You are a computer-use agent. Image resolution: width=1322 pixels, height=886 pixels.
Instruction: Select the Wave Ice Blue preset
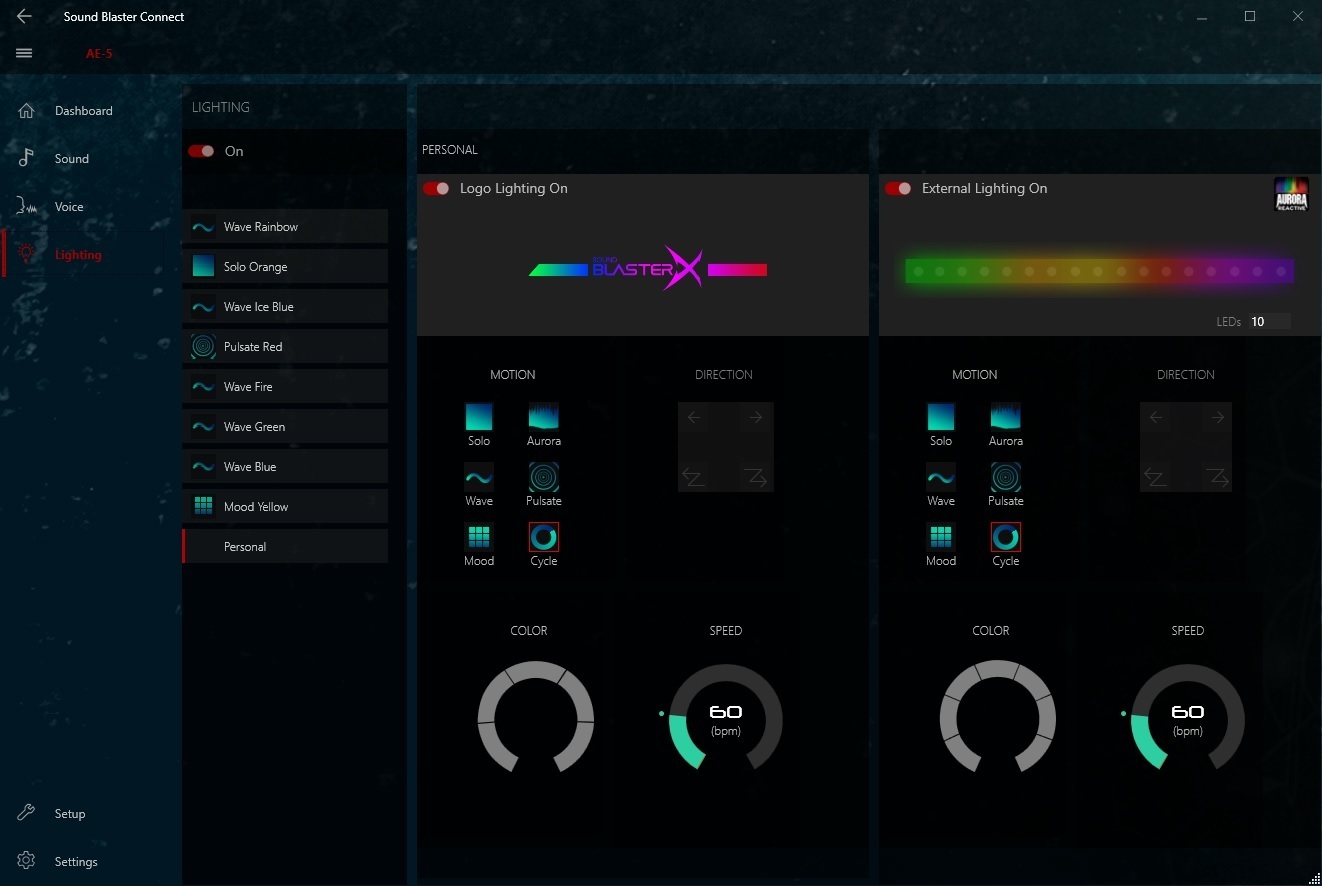tap(285, 307)
